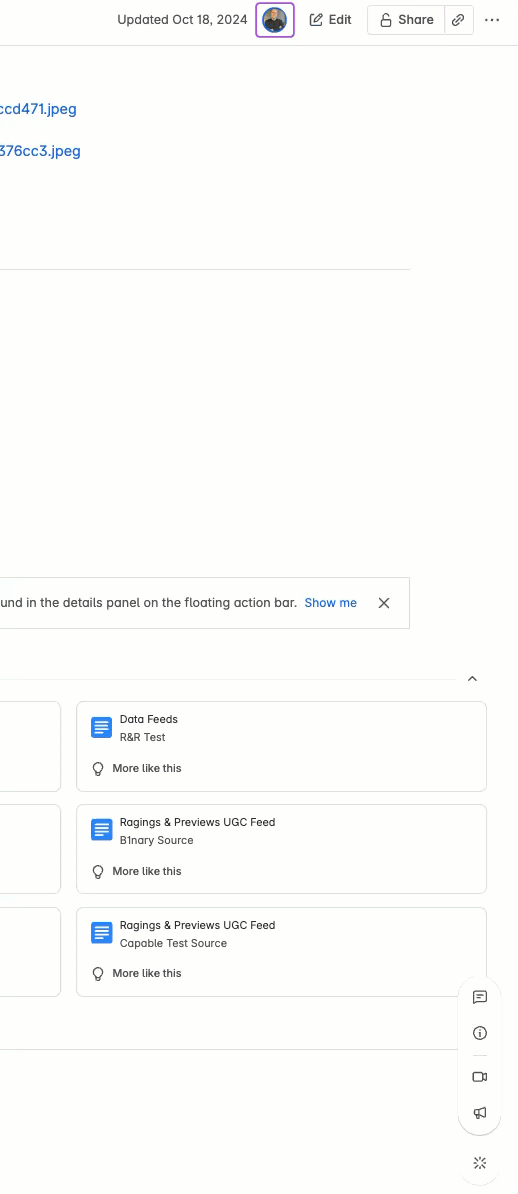The width and height of the screenshot is (518, 1194).
Task: Open Ragings & Previews Capable Test Source card
Action: coord(281,952)
